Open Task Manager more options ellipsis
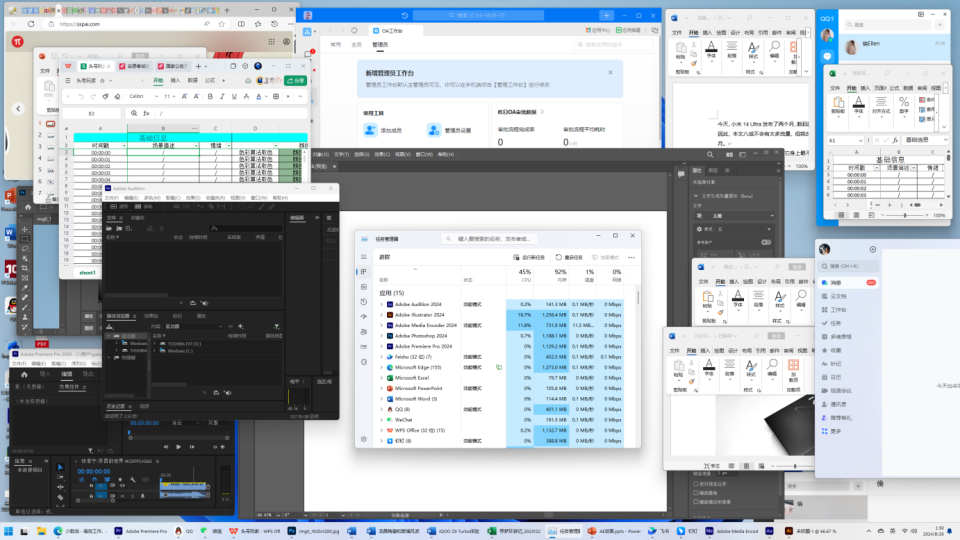The image size is (960, 540). click(x=631, y=257)
